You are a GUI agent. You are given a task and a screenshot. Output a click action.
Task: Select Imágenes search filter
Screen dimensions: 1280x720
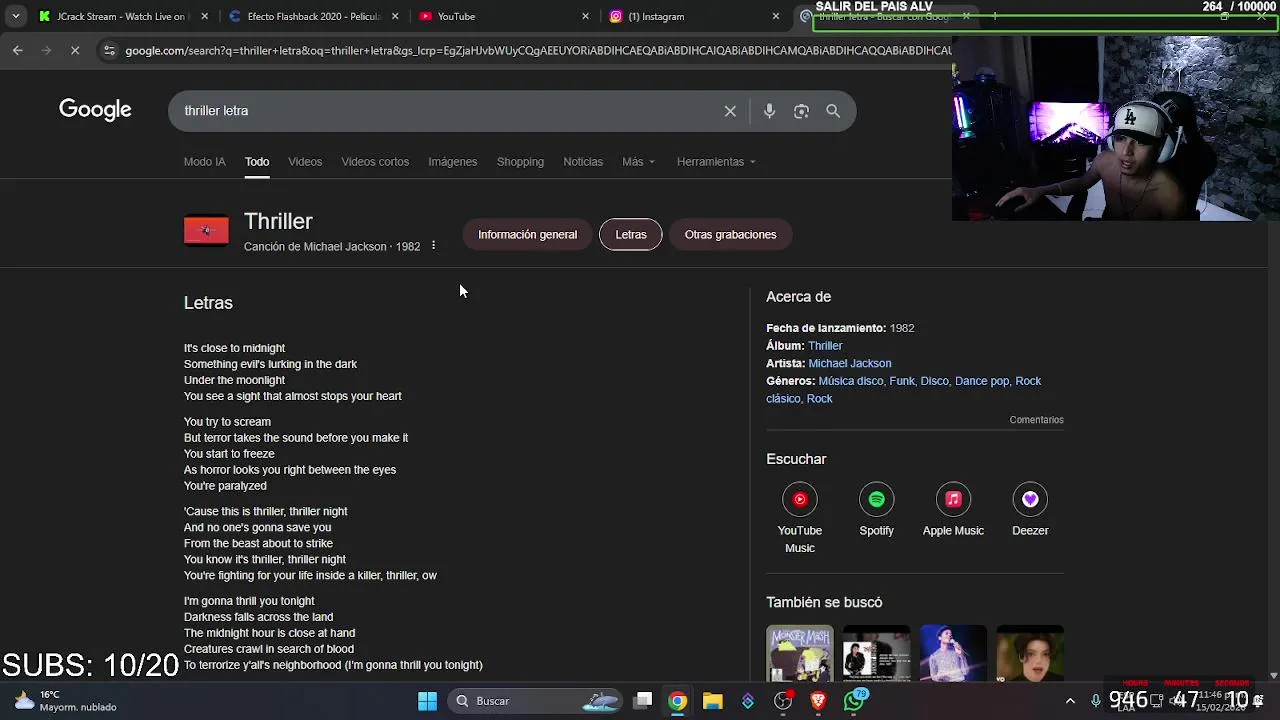point(453,162)
